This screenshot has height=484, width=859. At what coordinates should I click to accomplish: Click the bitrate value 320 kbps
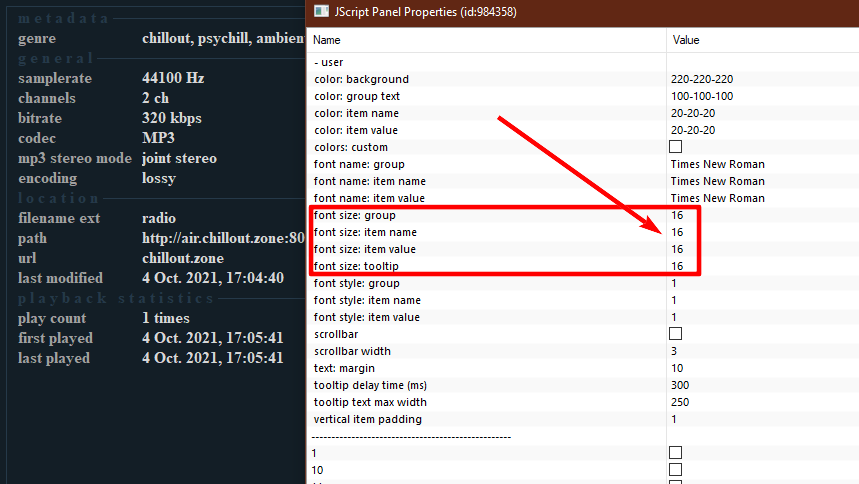pyautogui.click(x=171, y=118)
